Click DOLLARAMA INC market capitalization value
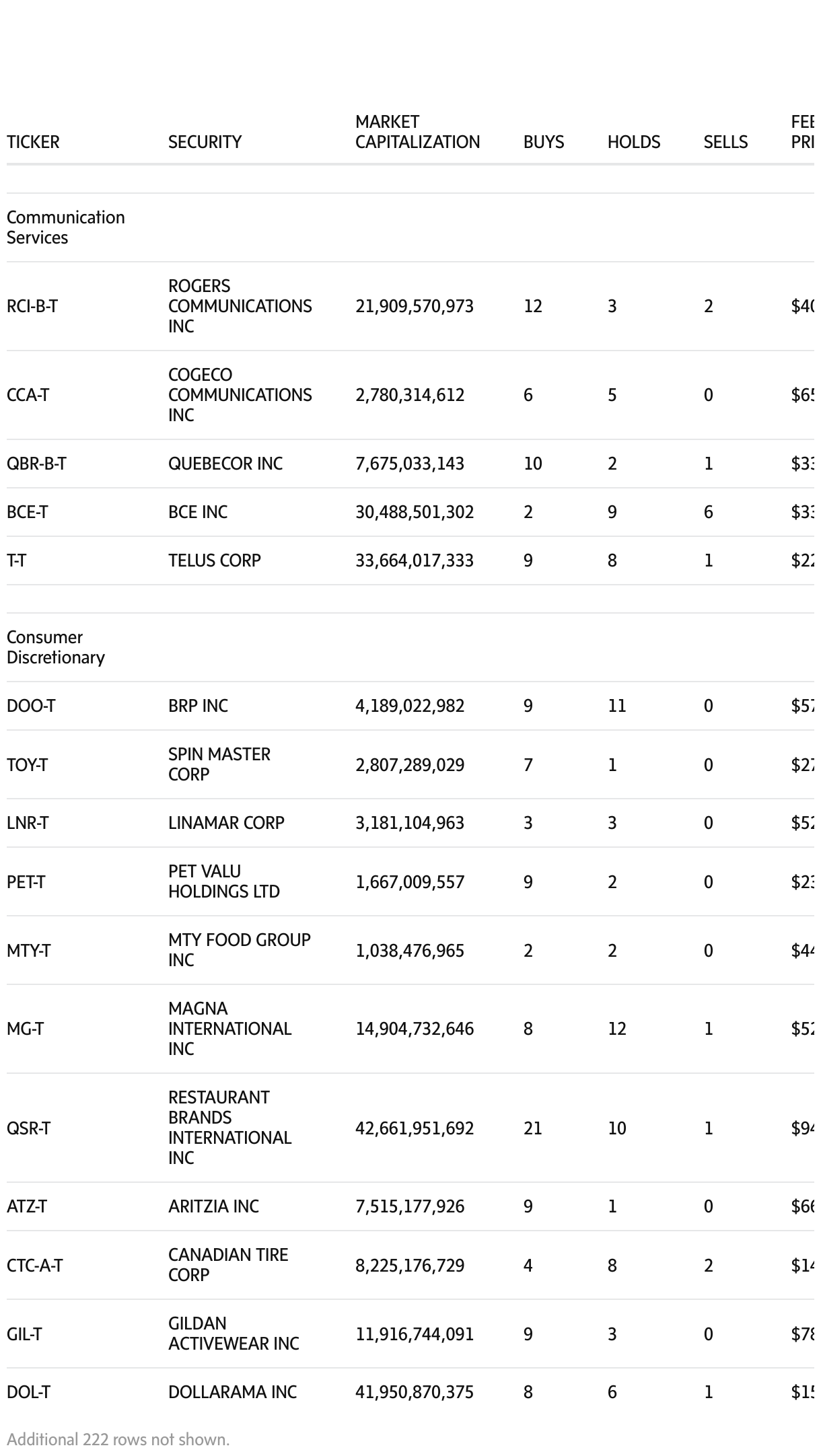The image size is (821, 1456). pyautogui.click(x=414, y=1392)
